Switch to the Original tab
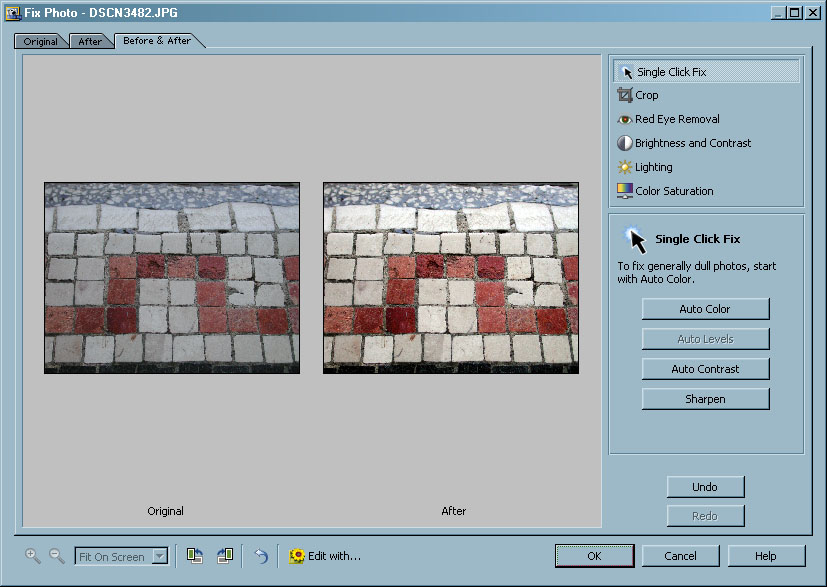Viewport: 827px width, 587px height. click(41, 41)
